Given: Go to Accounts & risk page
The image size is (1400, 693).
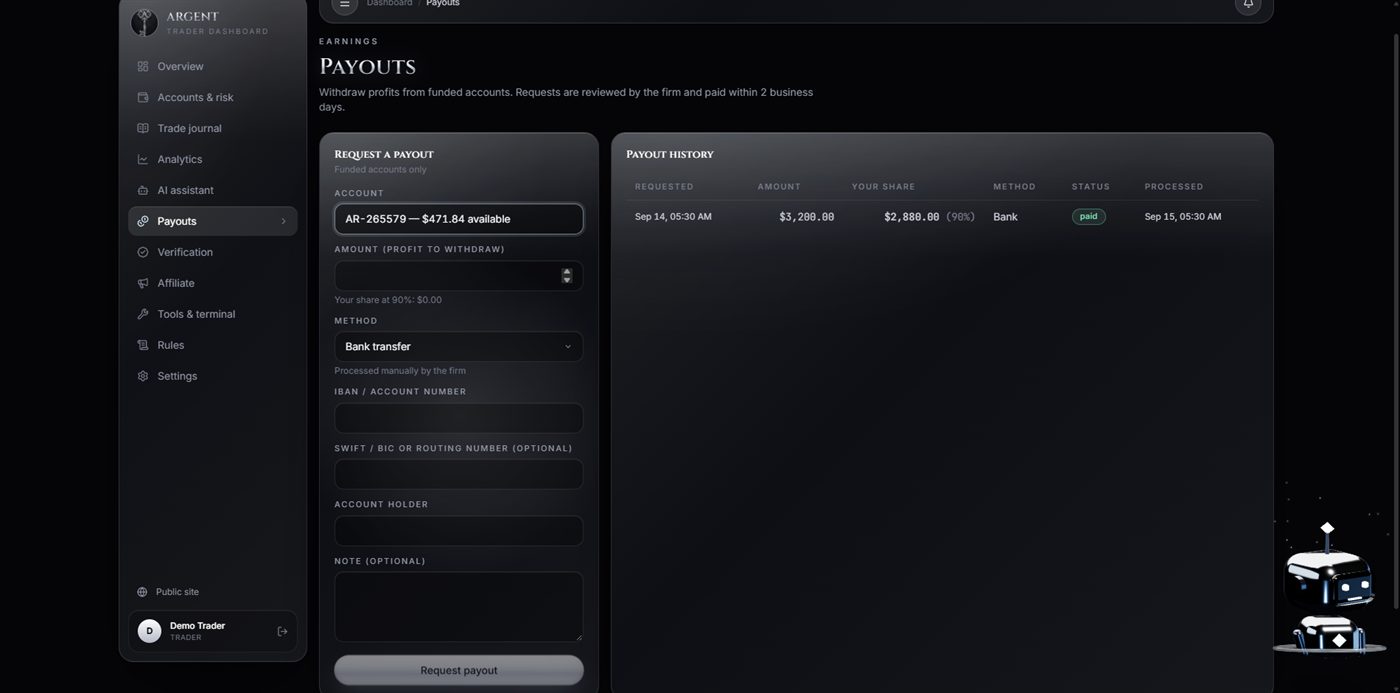Looking at the screenshot, I should pyautogui.click(x=213, y=97).
